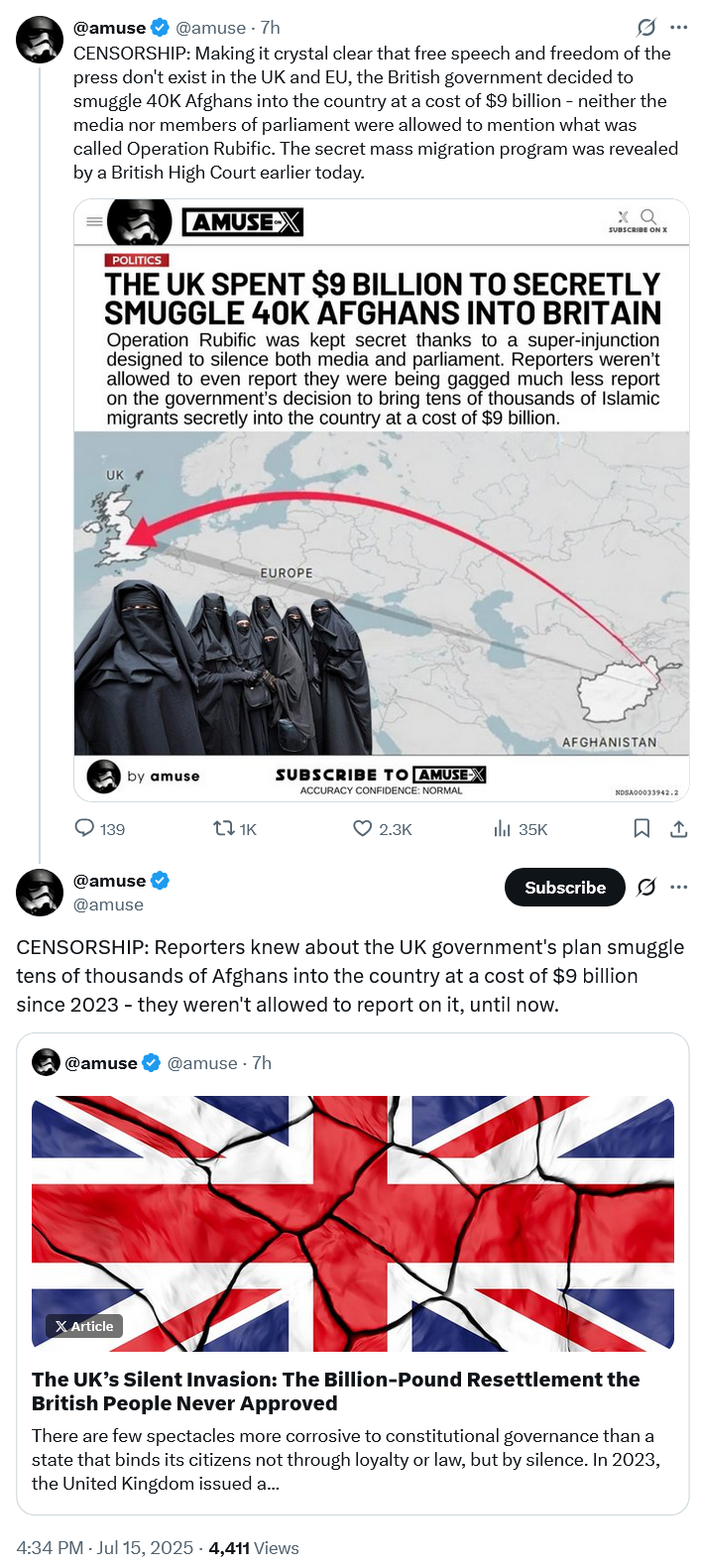
Task: Share the first tweet via share icon
Action: (x=679, y=828)
